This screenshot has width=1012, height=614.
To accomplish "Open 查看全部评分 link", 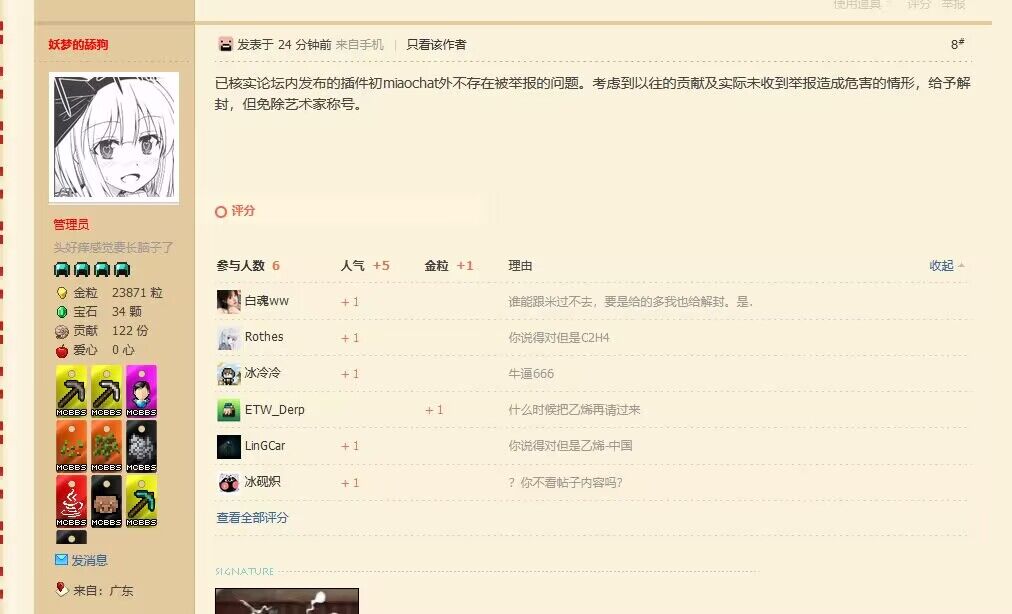I will pos(252,518).
